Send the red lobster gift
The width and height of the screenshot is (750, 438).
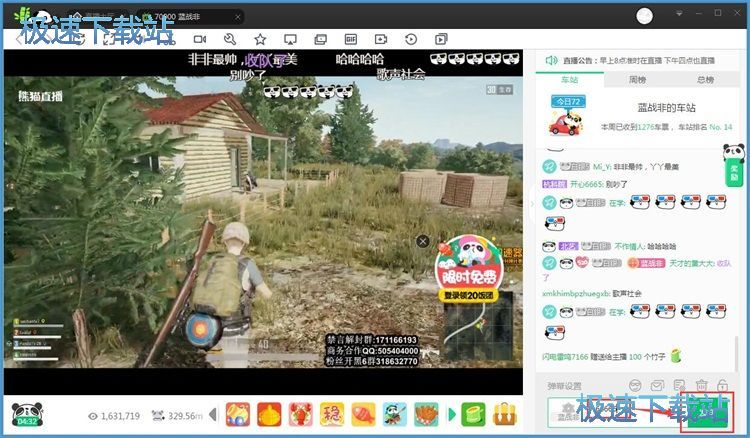300,414
